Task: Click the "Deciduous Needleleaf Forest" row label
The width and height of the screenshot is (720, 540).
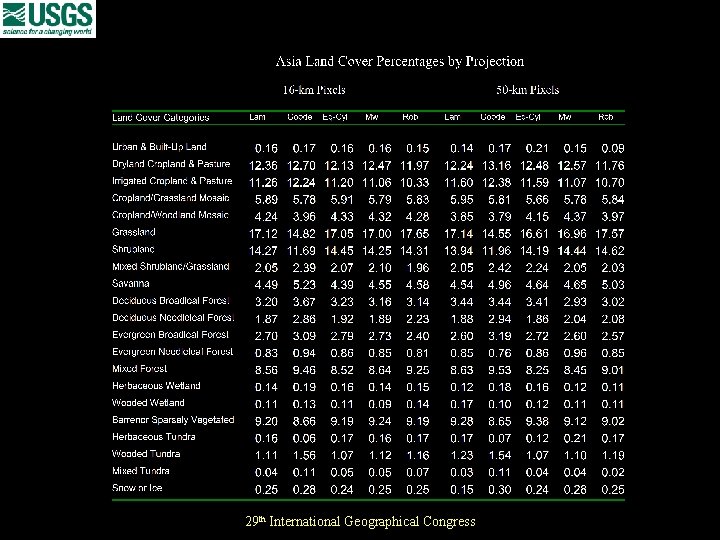Action: [173, 317]
